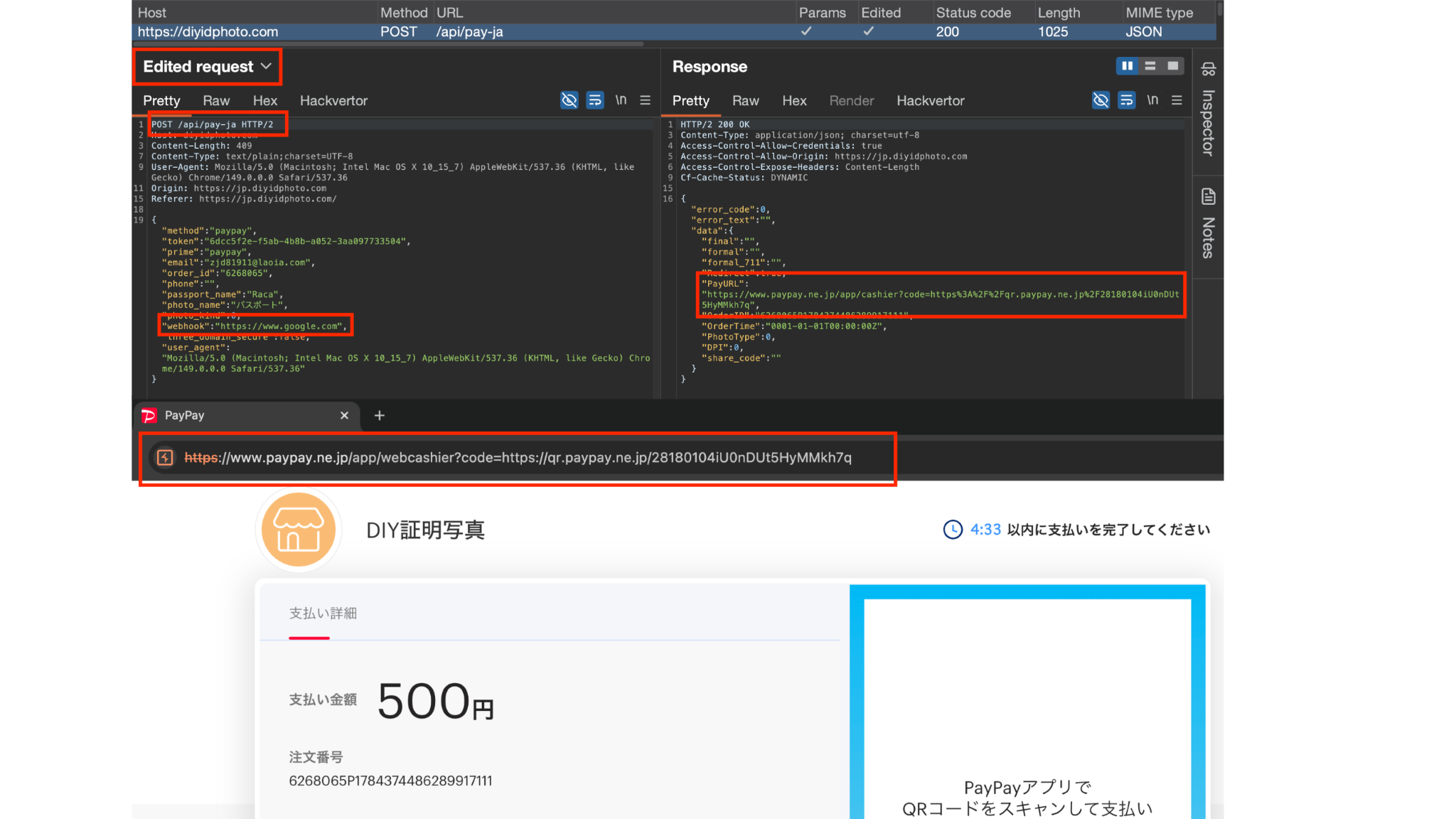The image size is (1456, 819).
Task: Open a new browser tab
Action: (x=379, y=415)
